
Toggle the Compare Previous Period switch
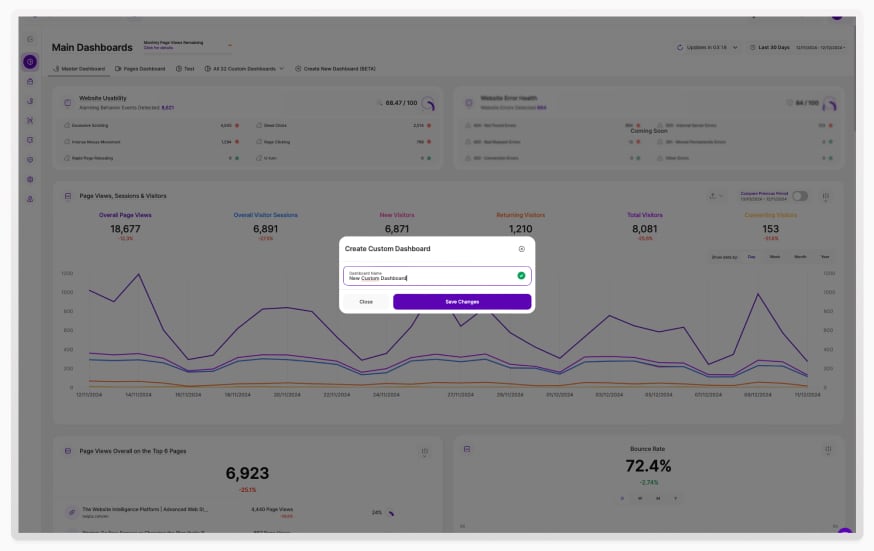[800, 196]
